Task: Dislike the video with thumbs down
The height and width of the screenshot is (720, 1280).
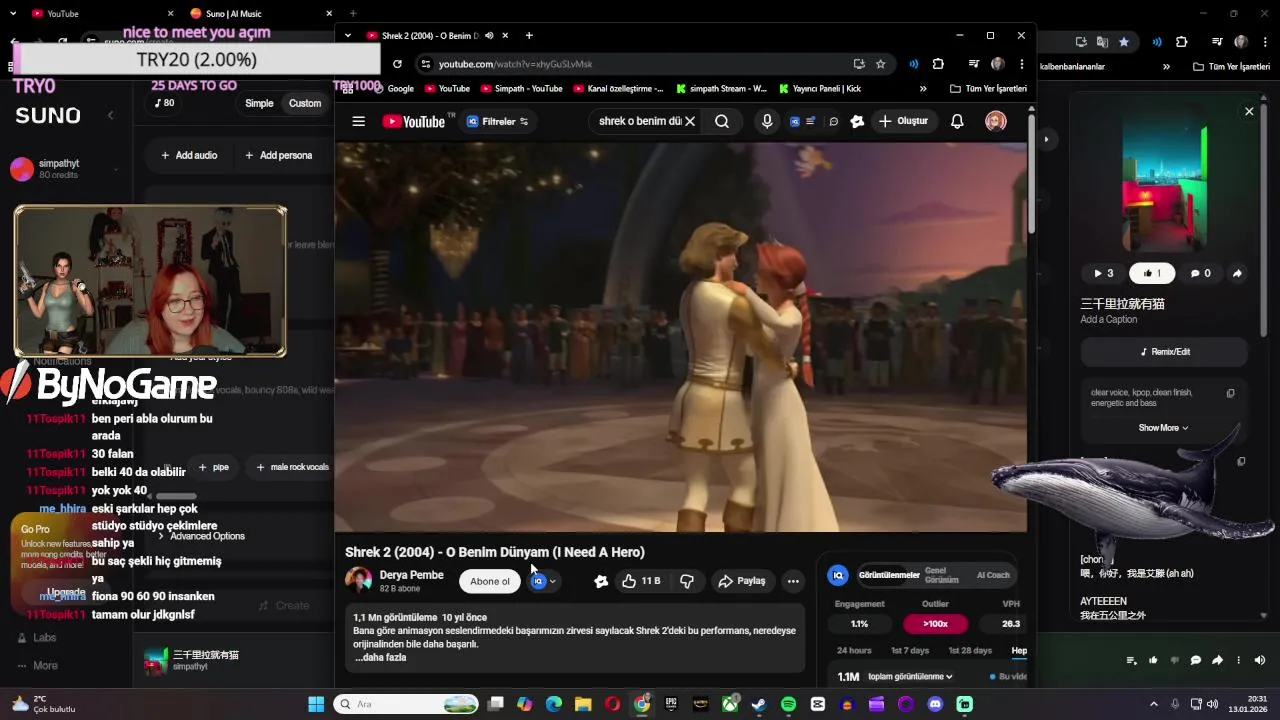Action: tap(687, 581)
